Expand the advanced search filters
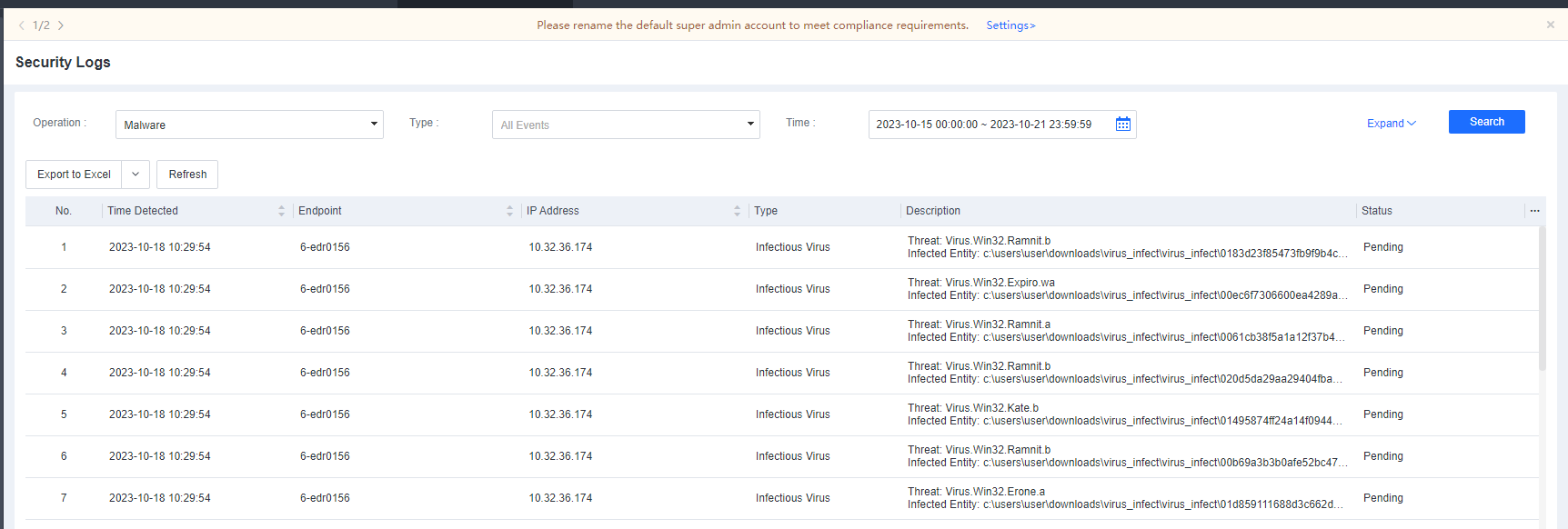 [x=1391, y=124]
